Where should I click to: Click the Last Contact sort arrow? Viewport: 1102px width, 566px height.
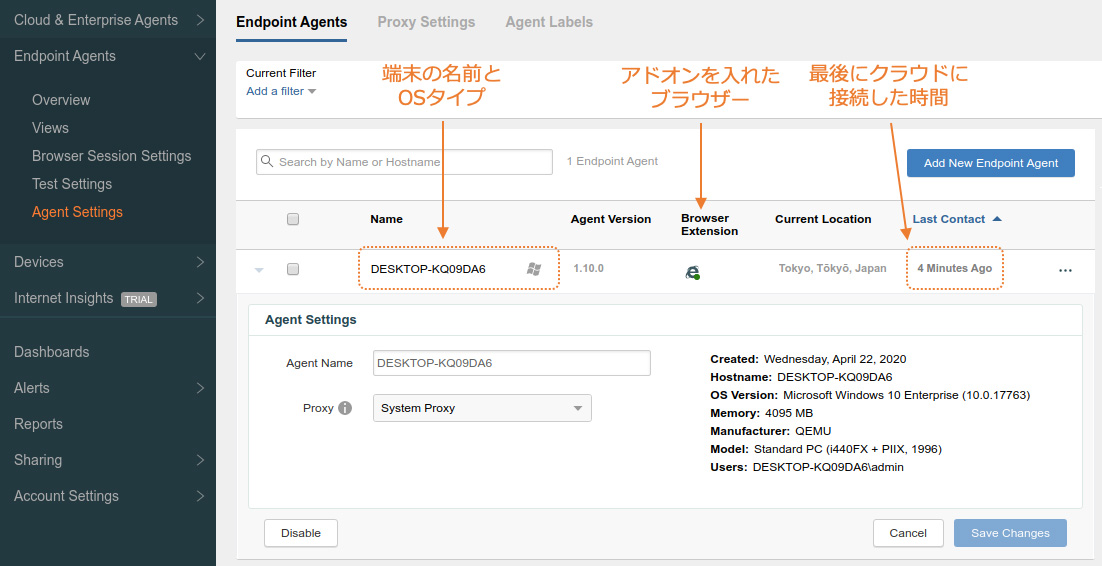tap(997, 219)
